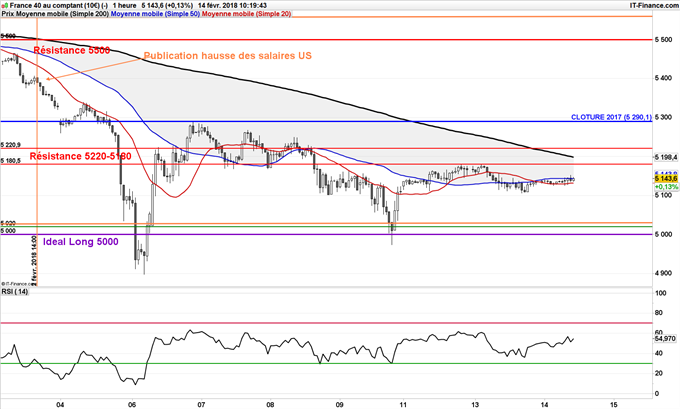
Task: Open the IT-Finance.com link at top right
Action: pyautogui.click(x=654, y=6)
